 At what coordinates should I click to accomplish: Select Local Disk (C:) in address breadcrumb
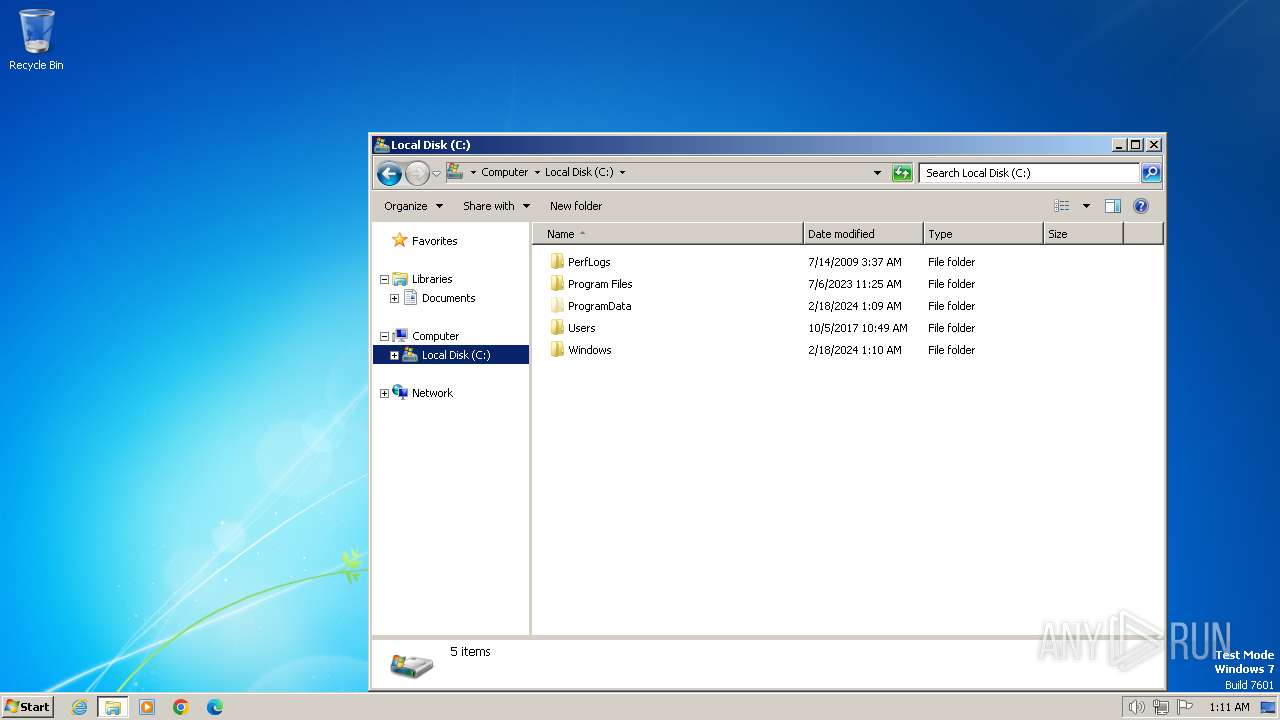[579, 172]
